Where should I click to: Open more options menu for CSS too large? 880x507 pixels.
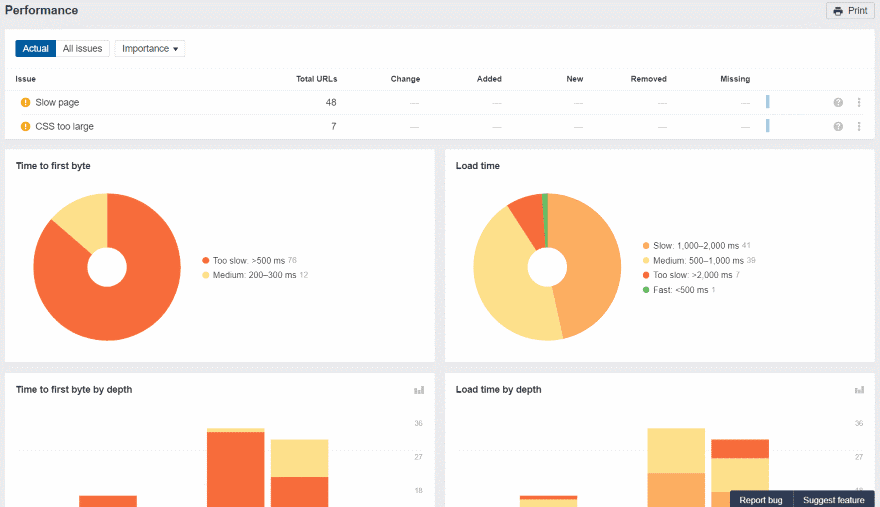point(858,127)
